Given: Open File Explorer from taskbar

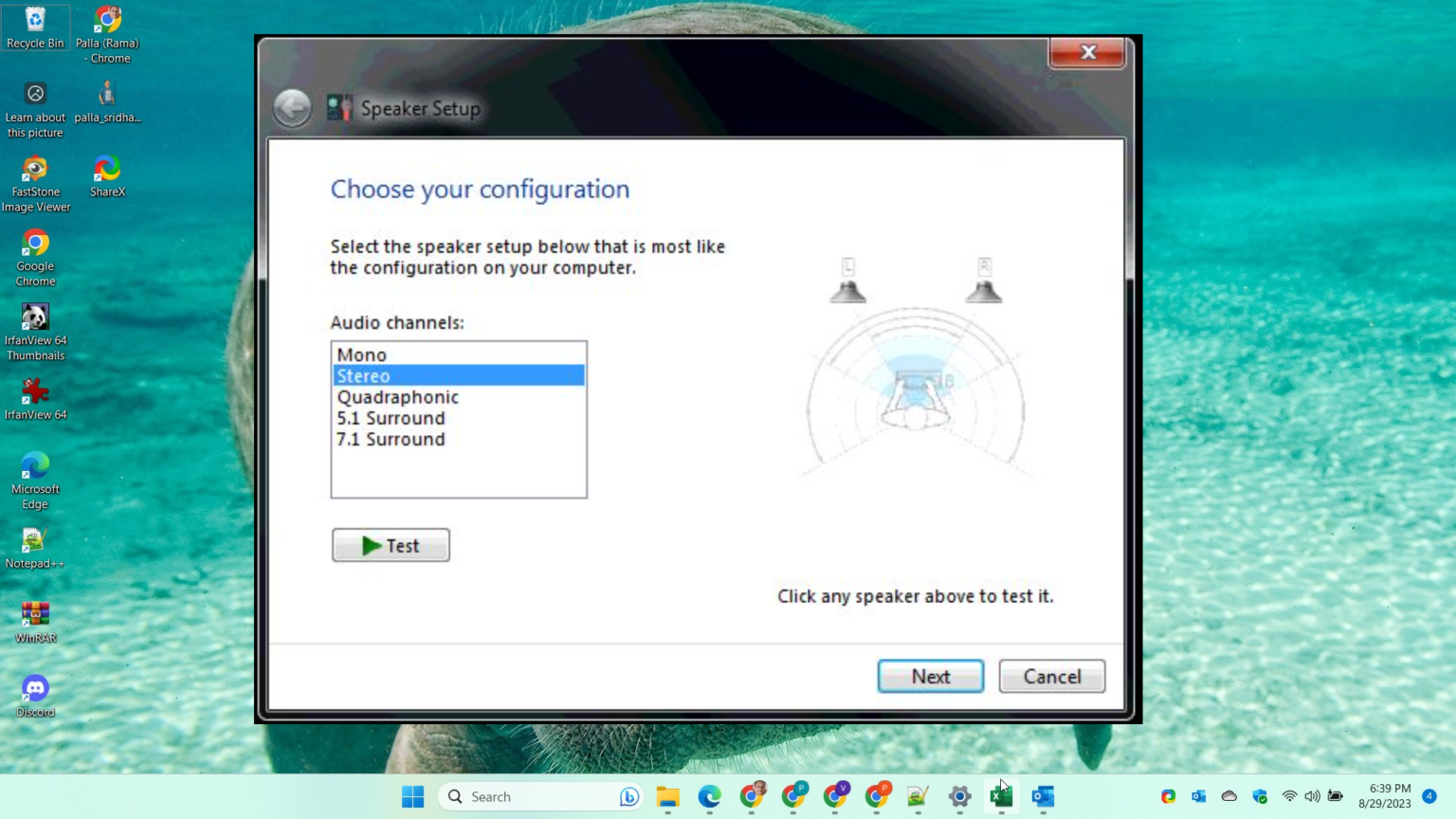Looking at the screenshot, I should pos(667,797).
